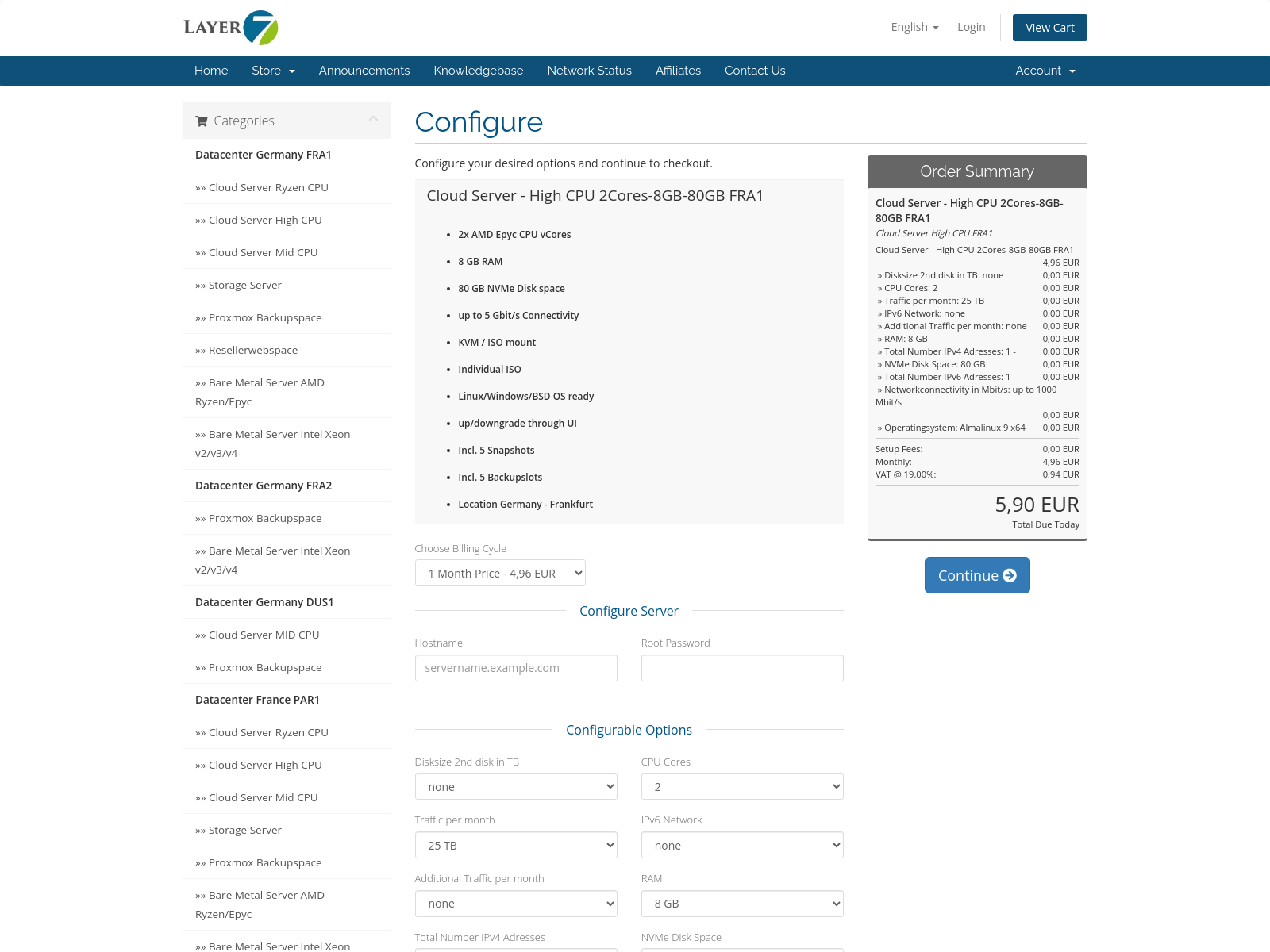Open Proxmox Backupspace under FRA1
The height and width of the screenshot is (952, 1270).
click(287, 317)
